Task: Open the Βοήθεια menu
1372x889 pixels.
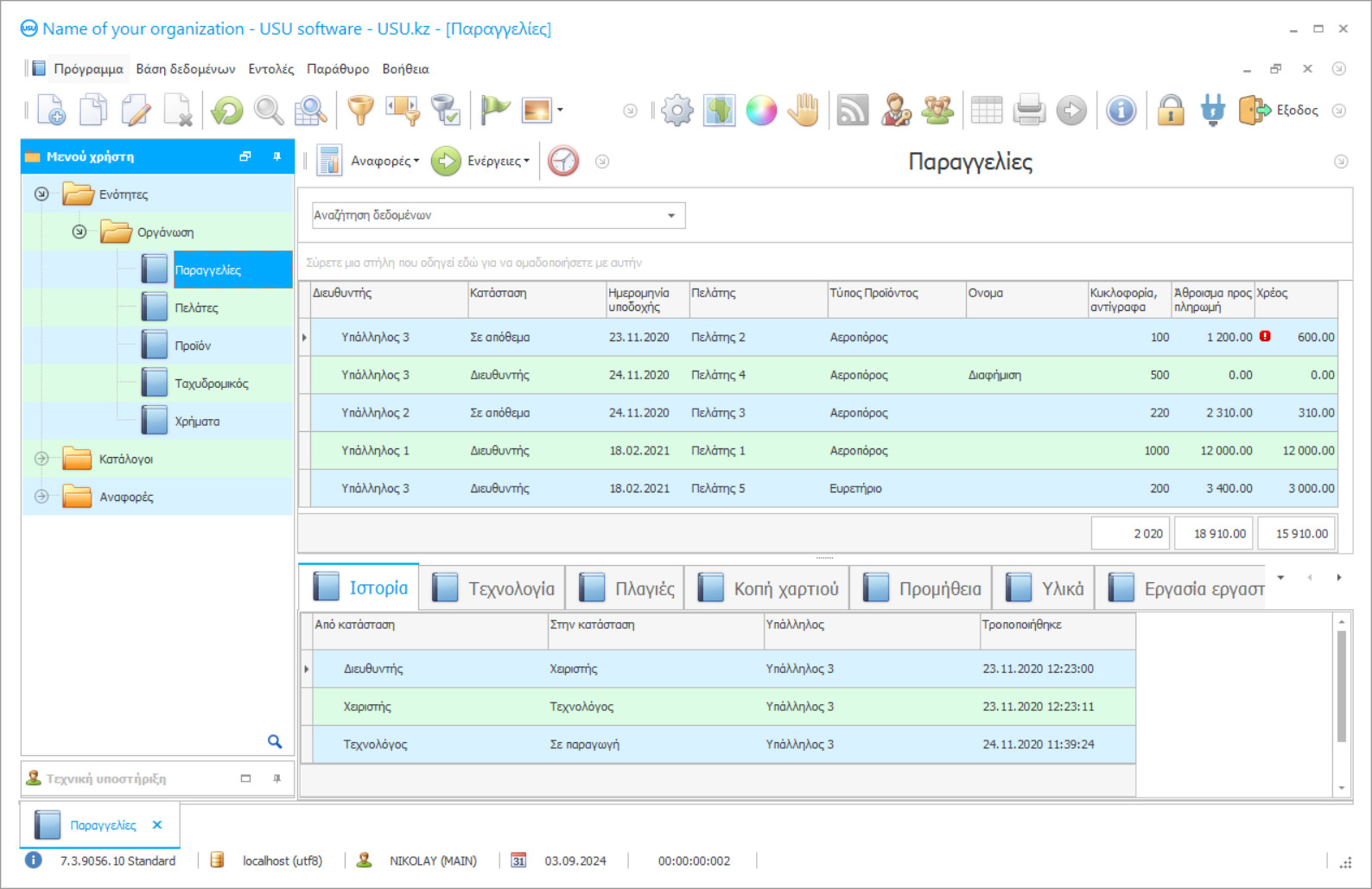Action: [405, 69]
